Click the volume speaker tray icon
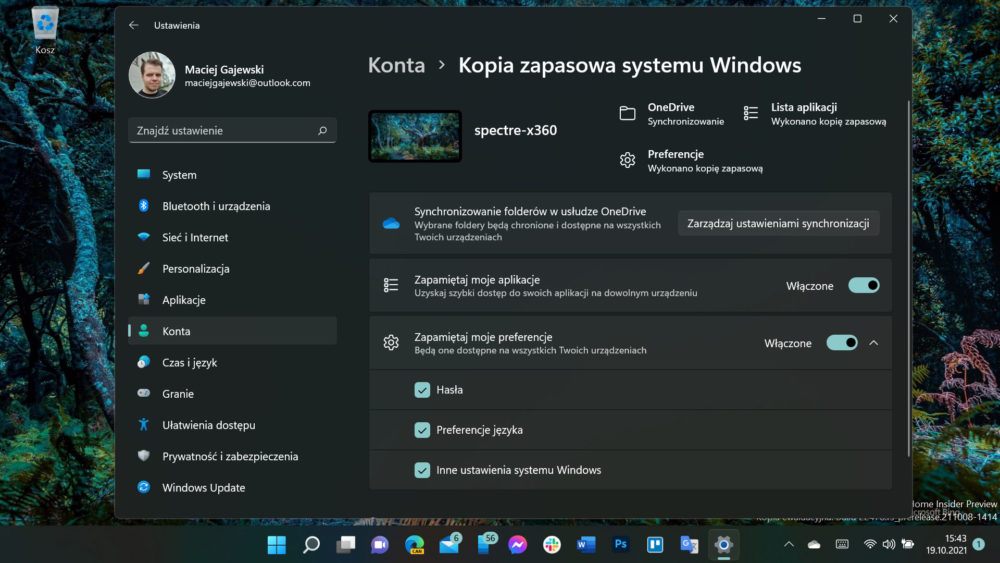Image resolution: width=1000 pixels, height=563 pixels. [888, 545]
